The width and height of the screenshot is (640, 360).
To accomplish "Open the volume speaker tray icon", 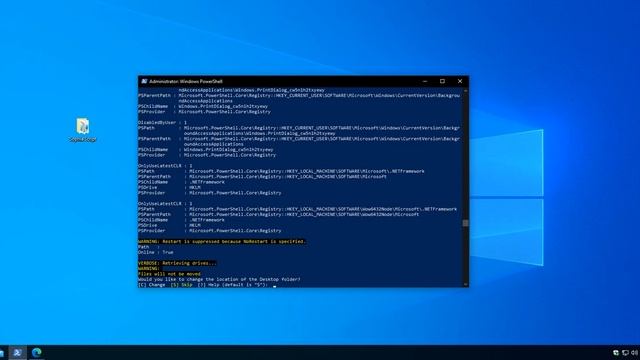I will pos(634,353).
